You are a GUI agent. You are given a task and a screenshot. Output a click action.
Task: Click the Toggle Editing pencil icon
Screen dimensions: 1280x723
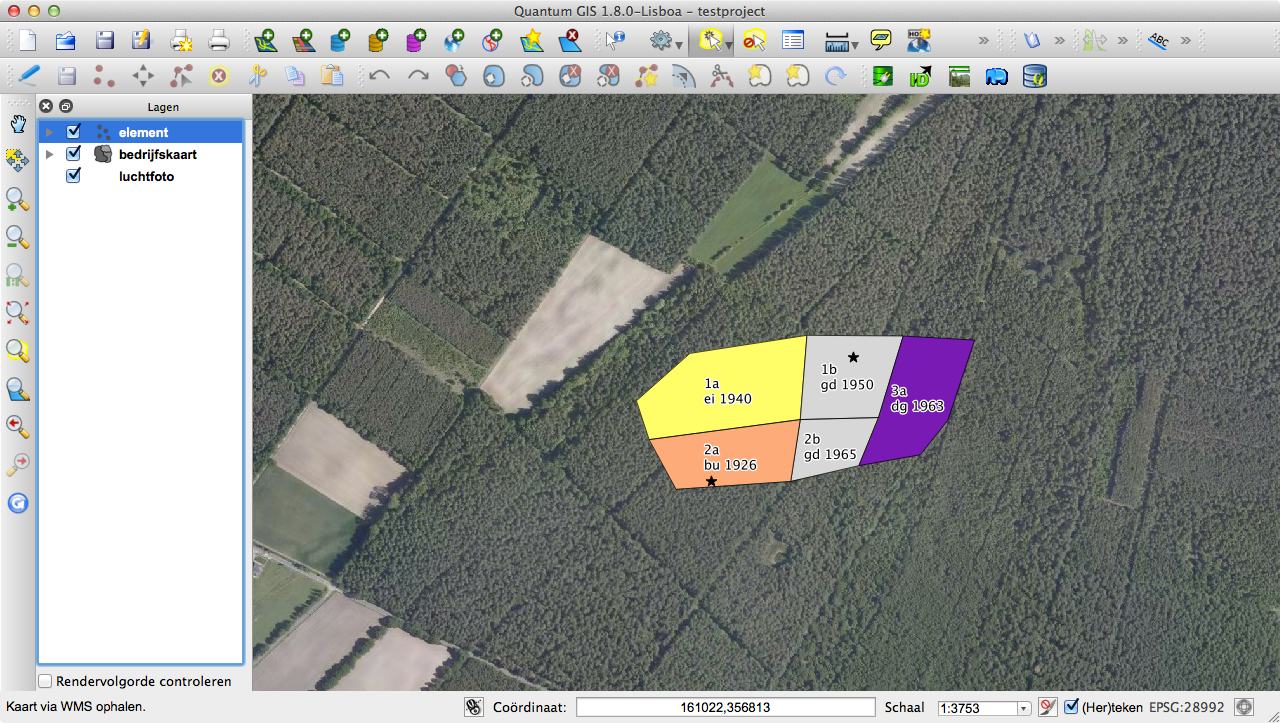point(28,76)
